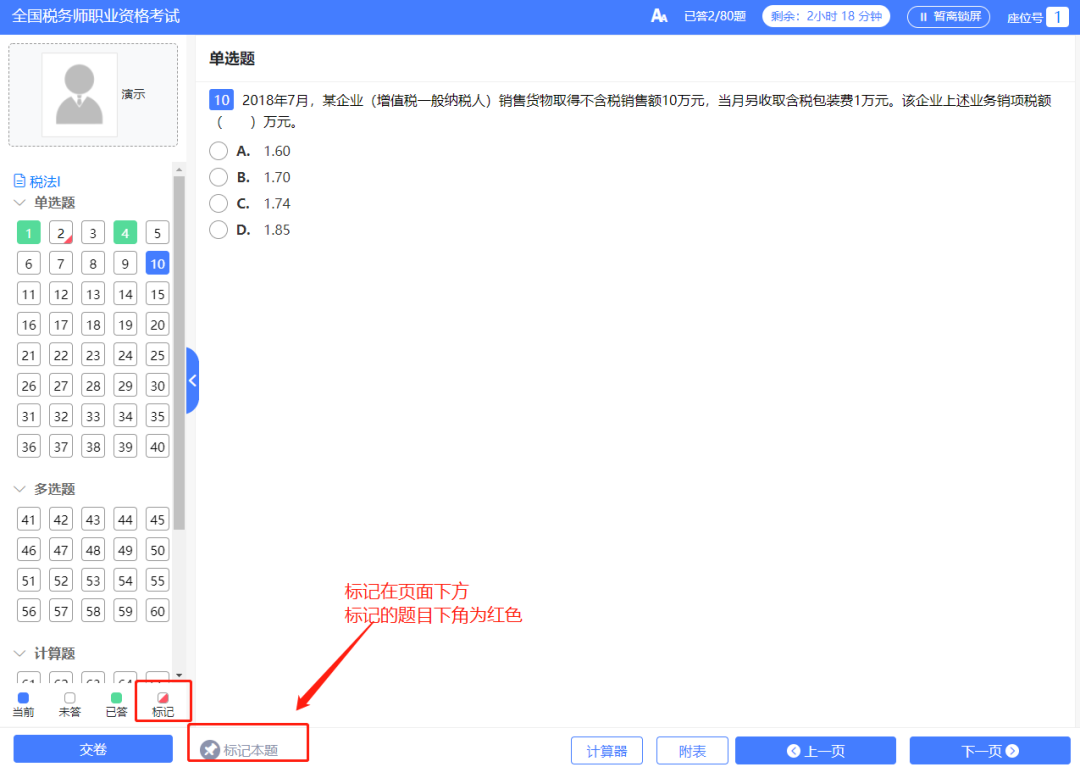Click the 当前 blue legend square
The width and height of the screenshot is (1080, 767).
pyautogui.click(x=23, y=697)
